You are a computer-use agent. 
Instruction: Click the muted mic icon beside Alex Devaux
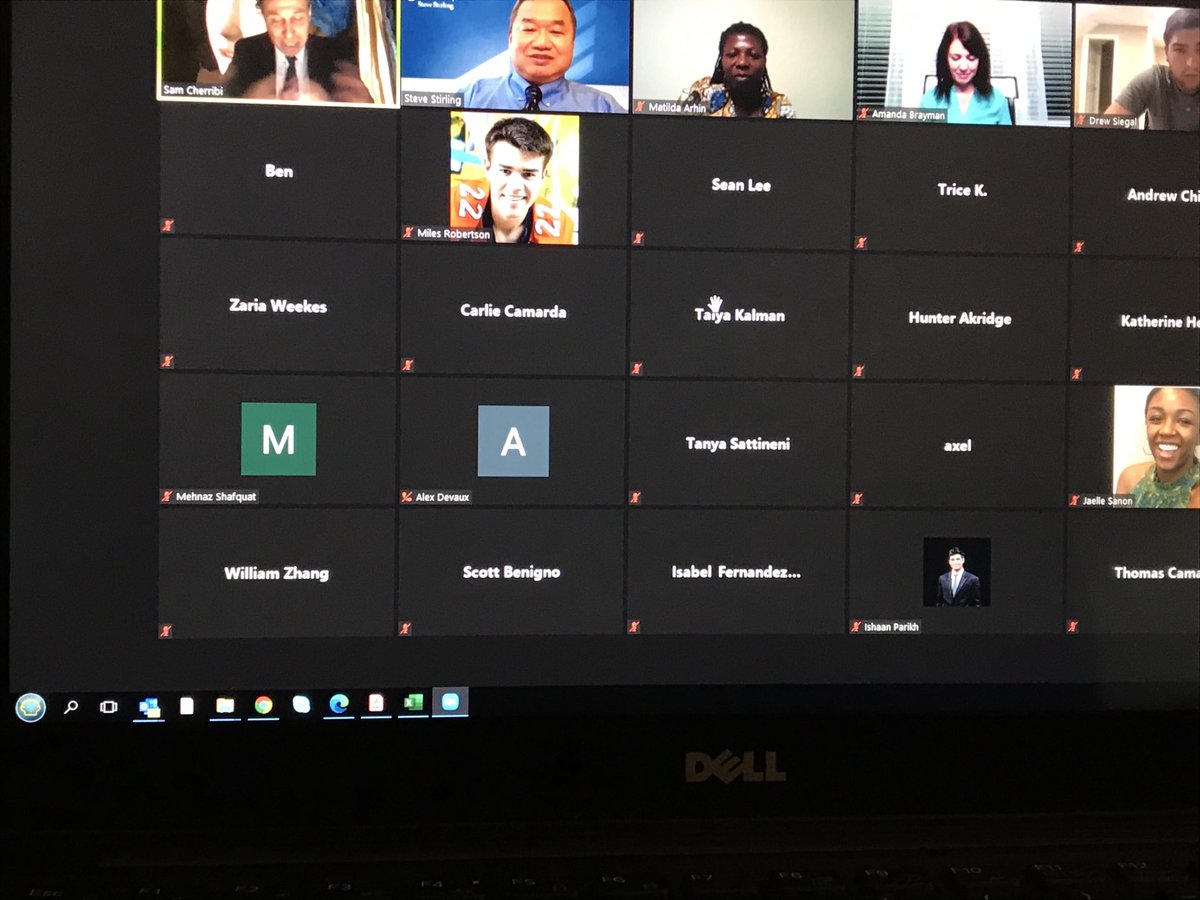click(x=407, y=497)
